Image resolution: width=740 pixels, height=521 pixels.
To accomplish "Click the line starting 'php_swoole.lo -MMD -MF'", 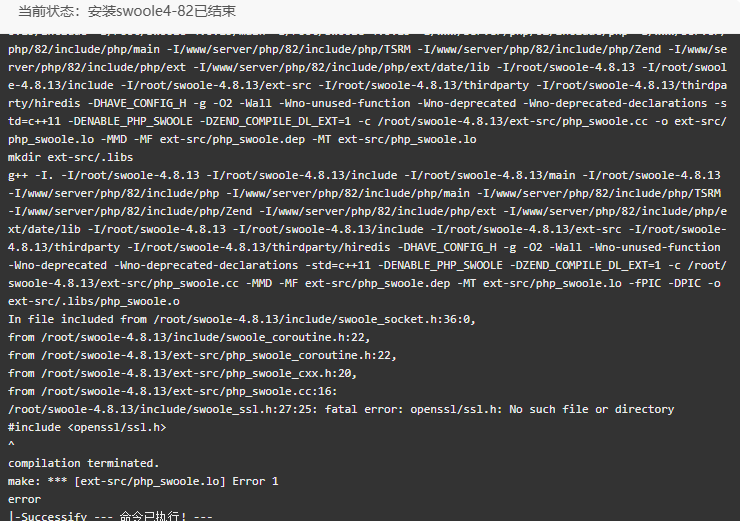I will click(x=242, y=139).
